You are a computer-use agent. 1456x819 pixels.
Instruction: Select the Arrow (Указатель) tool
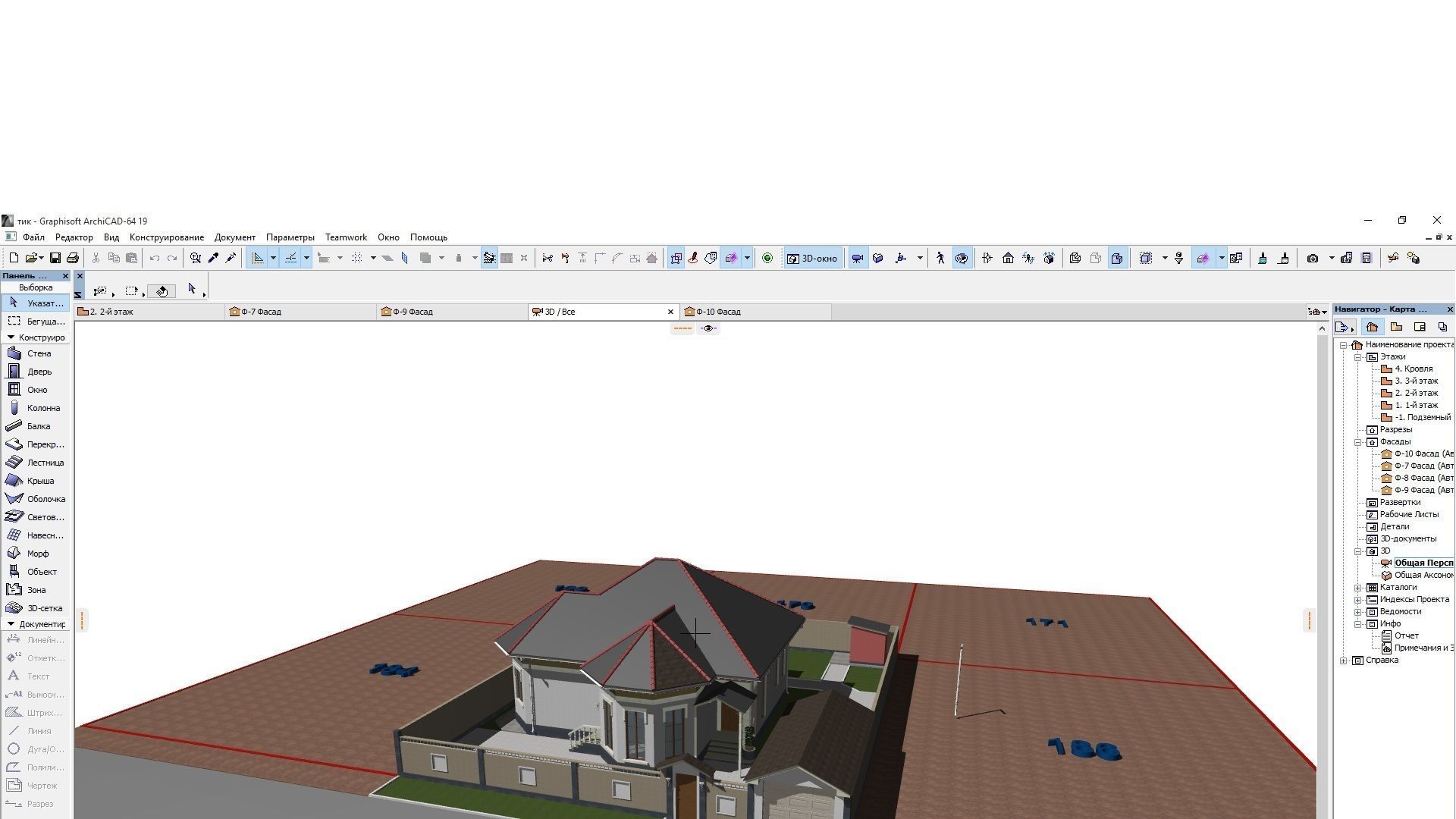click(35, 303)
